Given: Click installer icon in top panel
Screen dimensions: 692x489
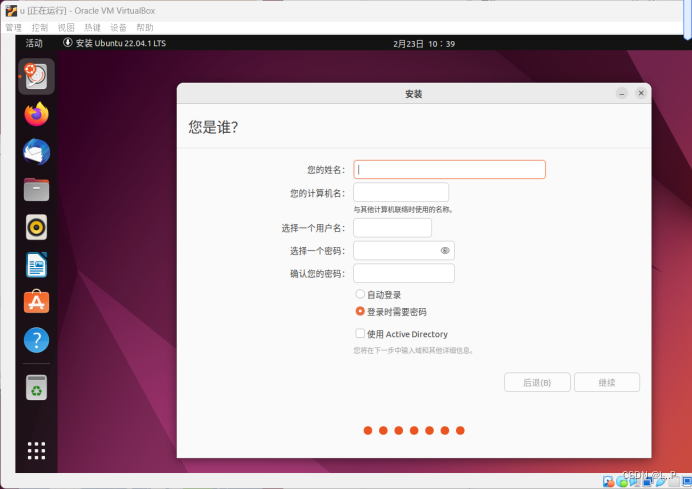Looking at the screenshot, I should [x=67, y=43].
